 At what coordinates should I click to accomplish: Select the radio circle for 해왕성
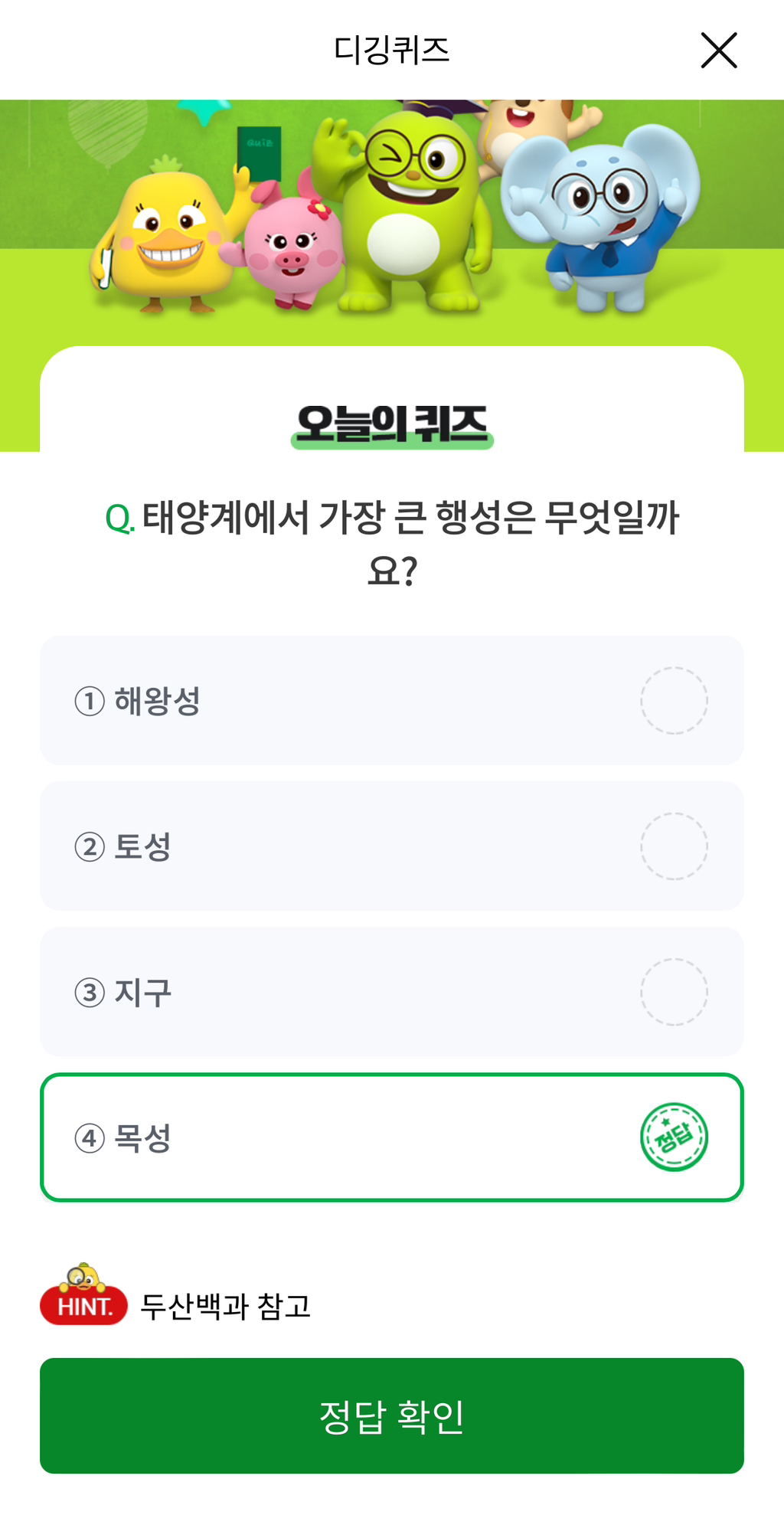(674, 700)
